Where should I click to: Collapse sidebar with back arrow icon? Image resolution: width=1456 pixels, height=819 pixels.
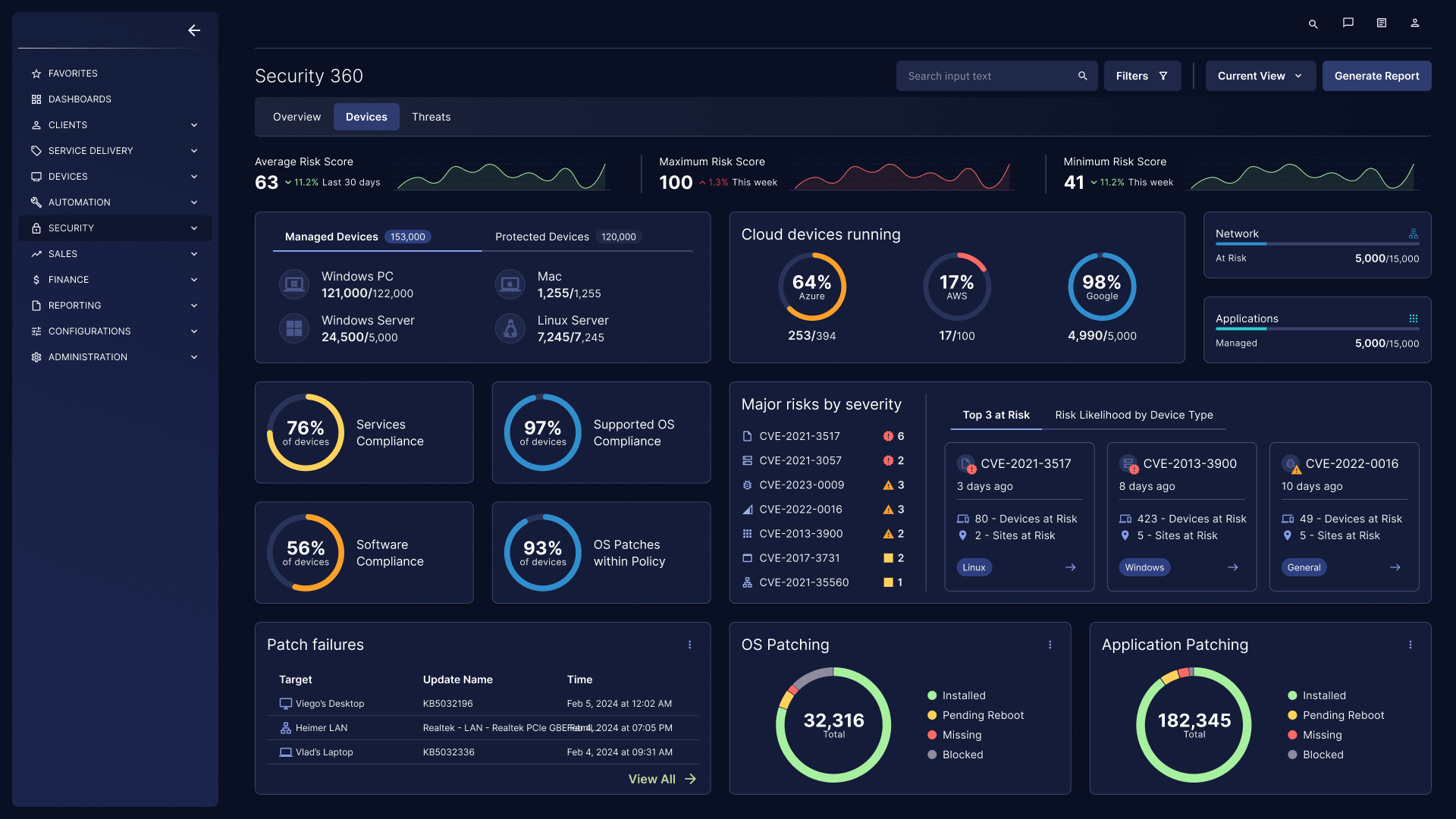tap(194, 30)
